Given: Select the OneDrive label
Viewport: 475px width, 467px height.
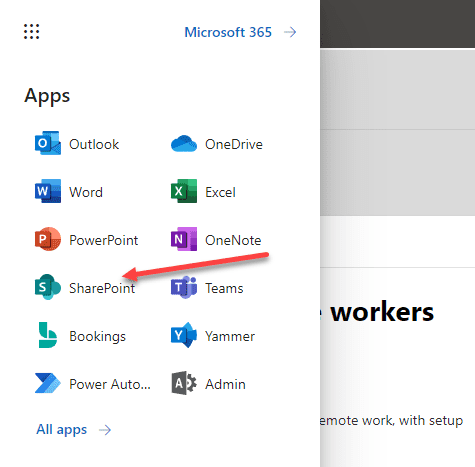Looking at the screenshot, I should [x=234, y=144].
